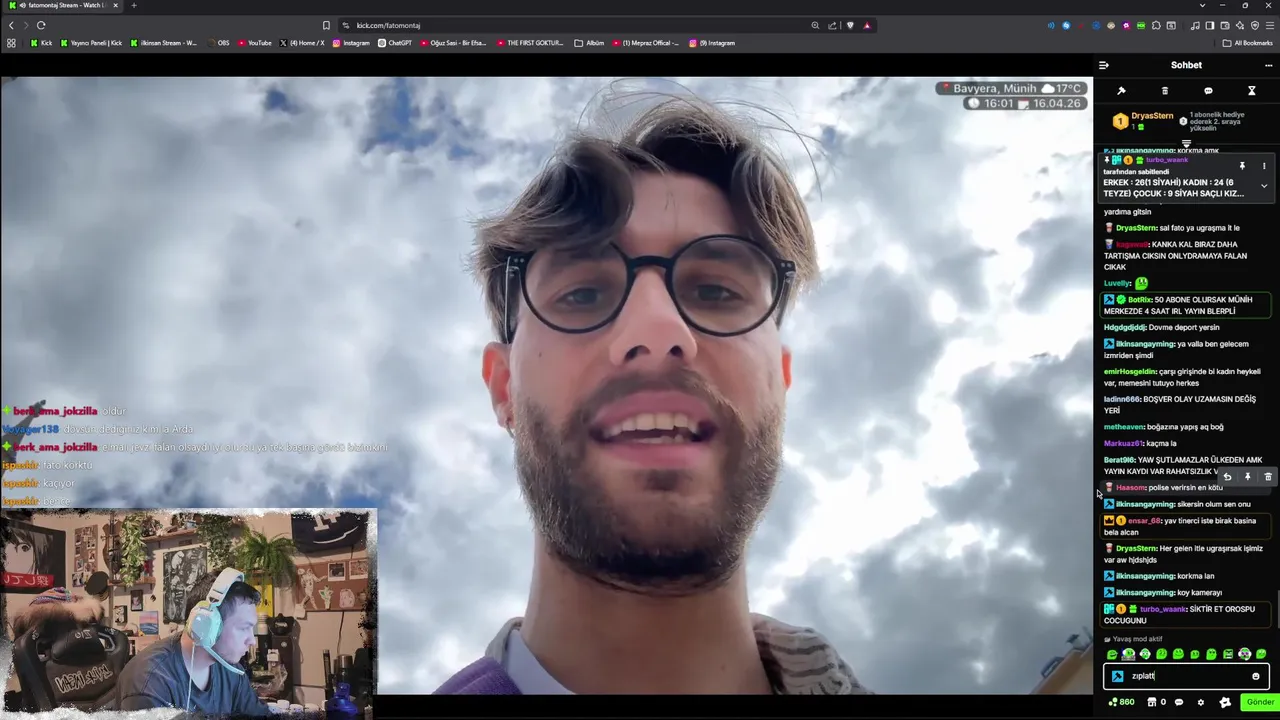
Task: Reload the page with browser refresh button
Action: pyautogui.click(x=41, y=25)
